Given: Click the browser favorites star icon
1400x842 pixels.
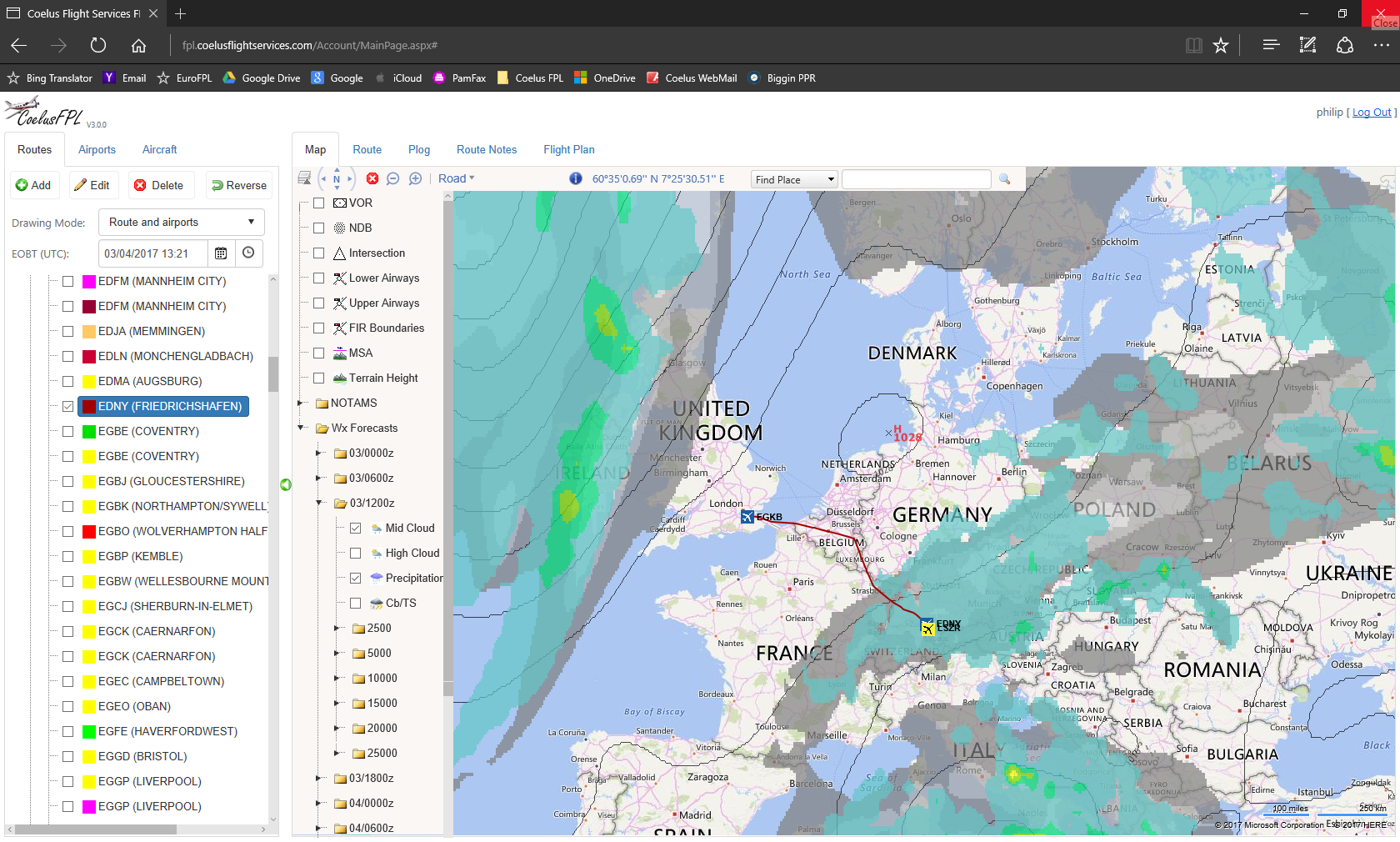Looking at the screenshot, I should click(1221, 45).
